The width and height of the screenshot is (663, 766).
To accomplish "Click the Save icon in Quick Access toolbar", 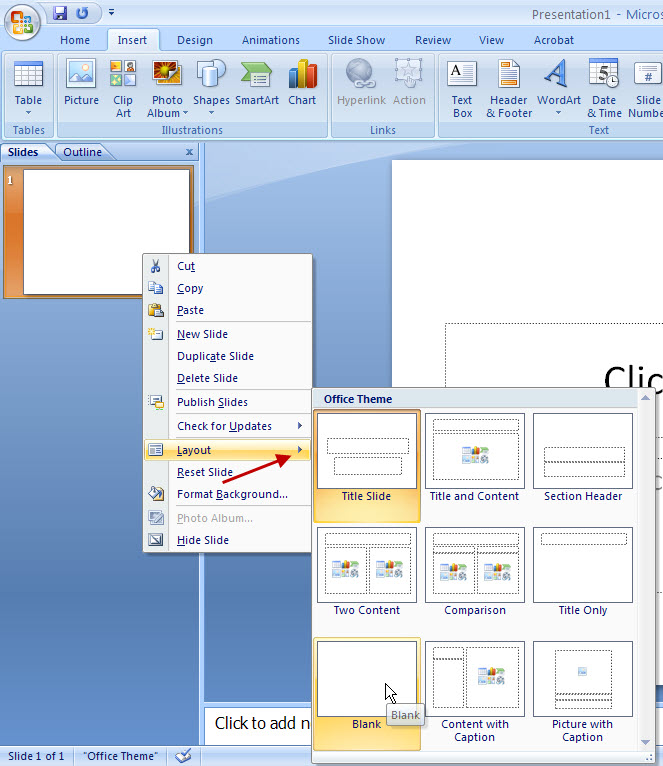I will [x=60, y=13].
